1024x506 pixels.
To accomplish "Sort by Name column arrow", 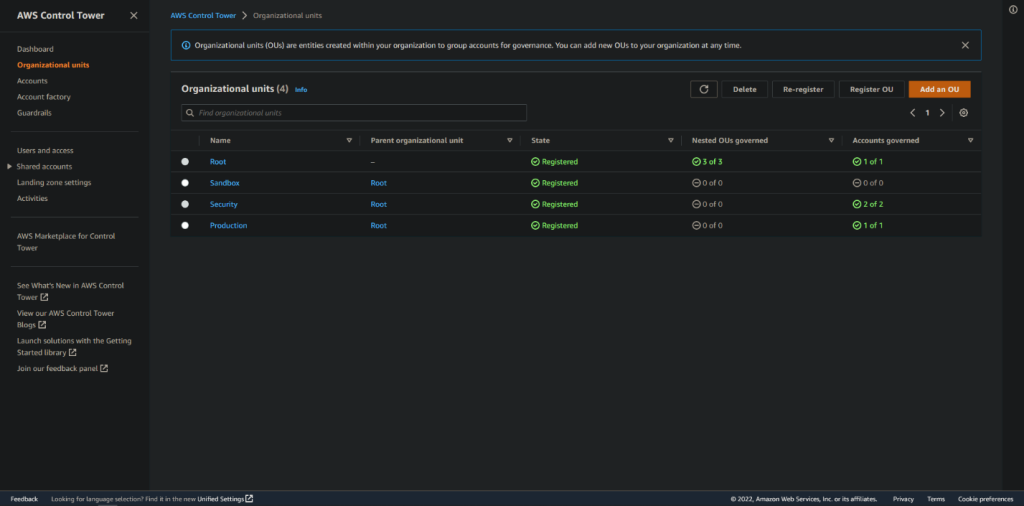I will point(349,140).
